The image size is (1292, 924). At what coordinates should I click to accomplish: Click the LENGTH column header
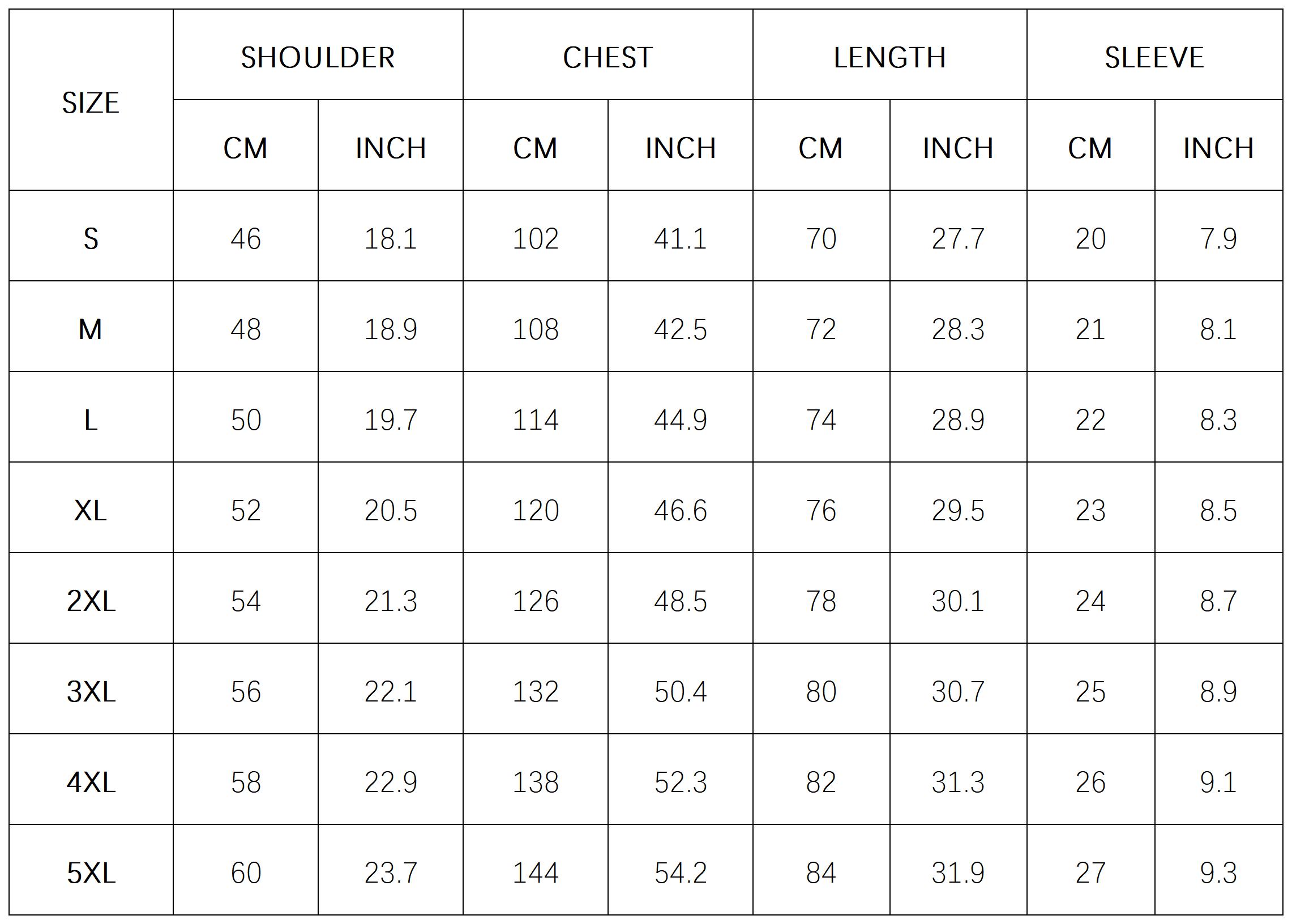889,57
